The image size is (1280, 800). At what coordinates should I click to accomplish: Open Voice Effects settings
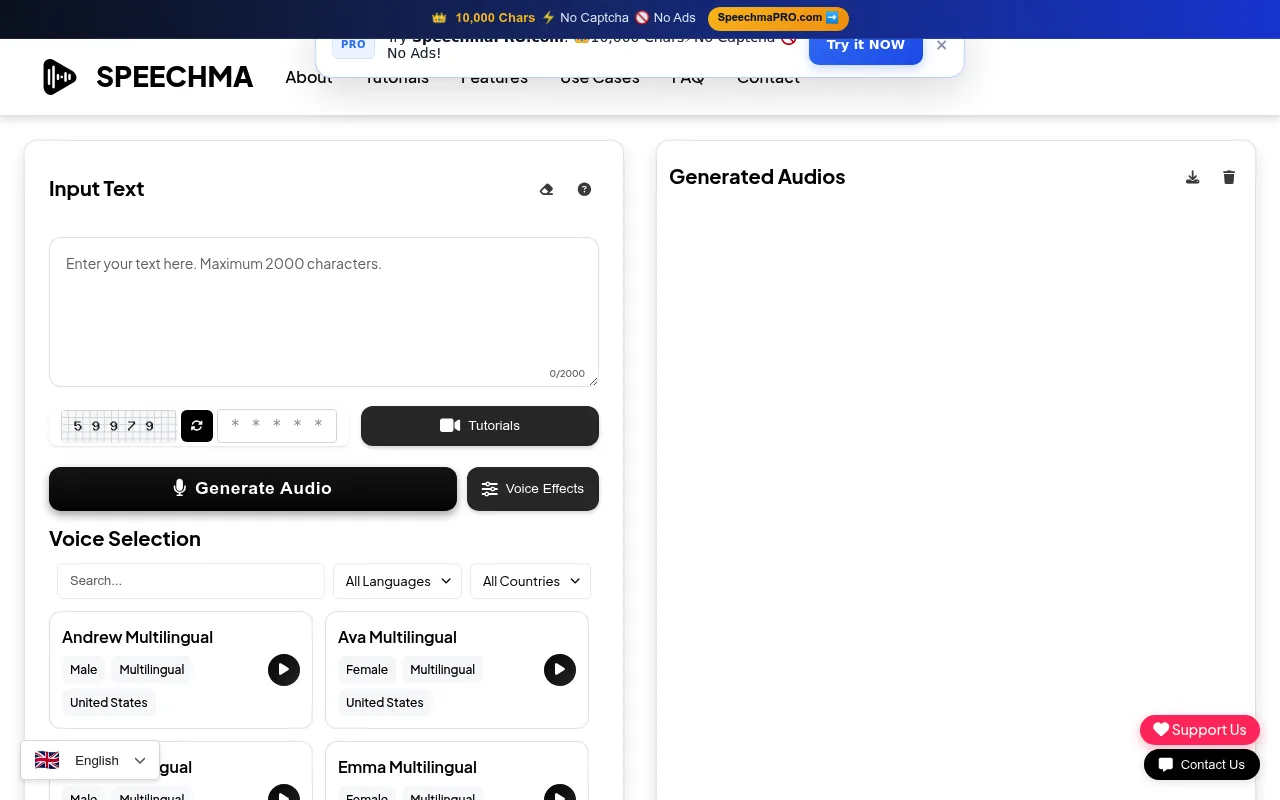[x=533, y=489]
